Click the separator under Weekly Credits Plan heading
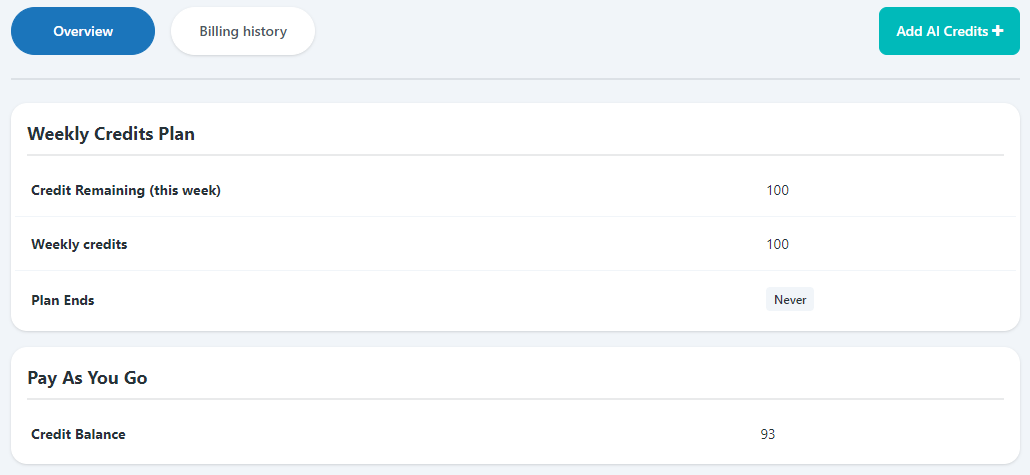This screenshot has height=475, width=1030. [515, 155]
